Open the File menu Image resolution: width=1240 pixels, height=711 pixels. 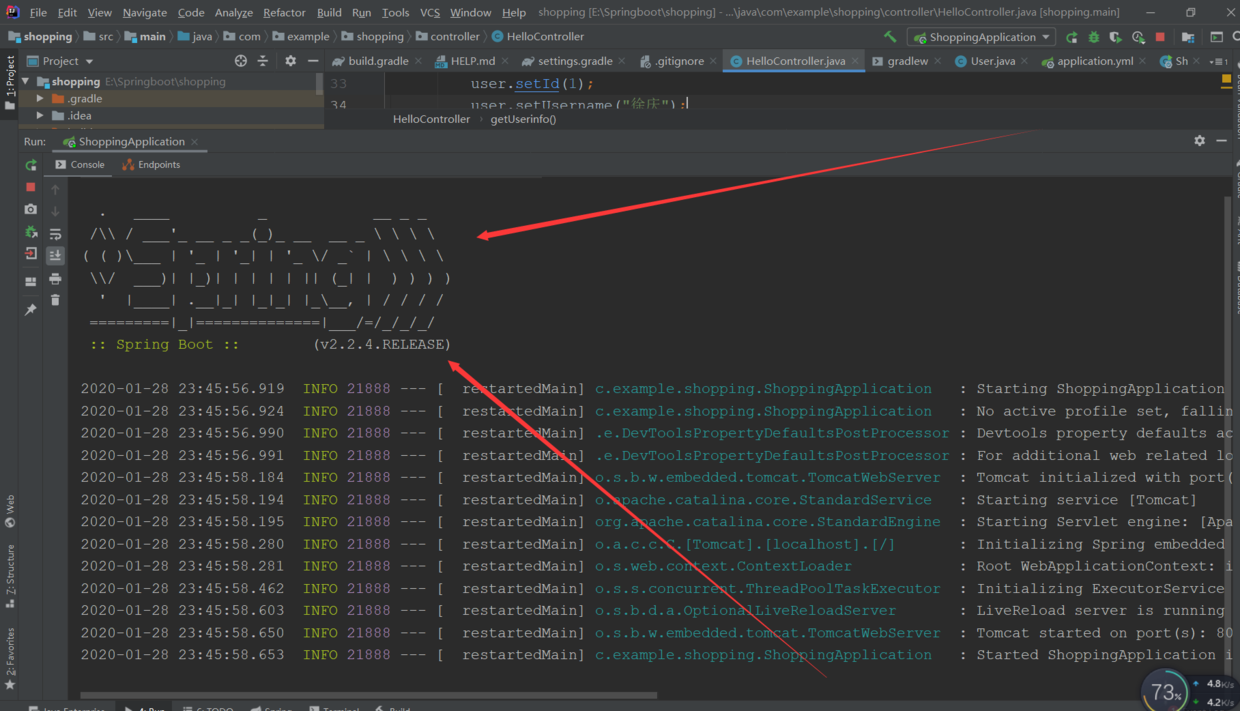point(38,13)
